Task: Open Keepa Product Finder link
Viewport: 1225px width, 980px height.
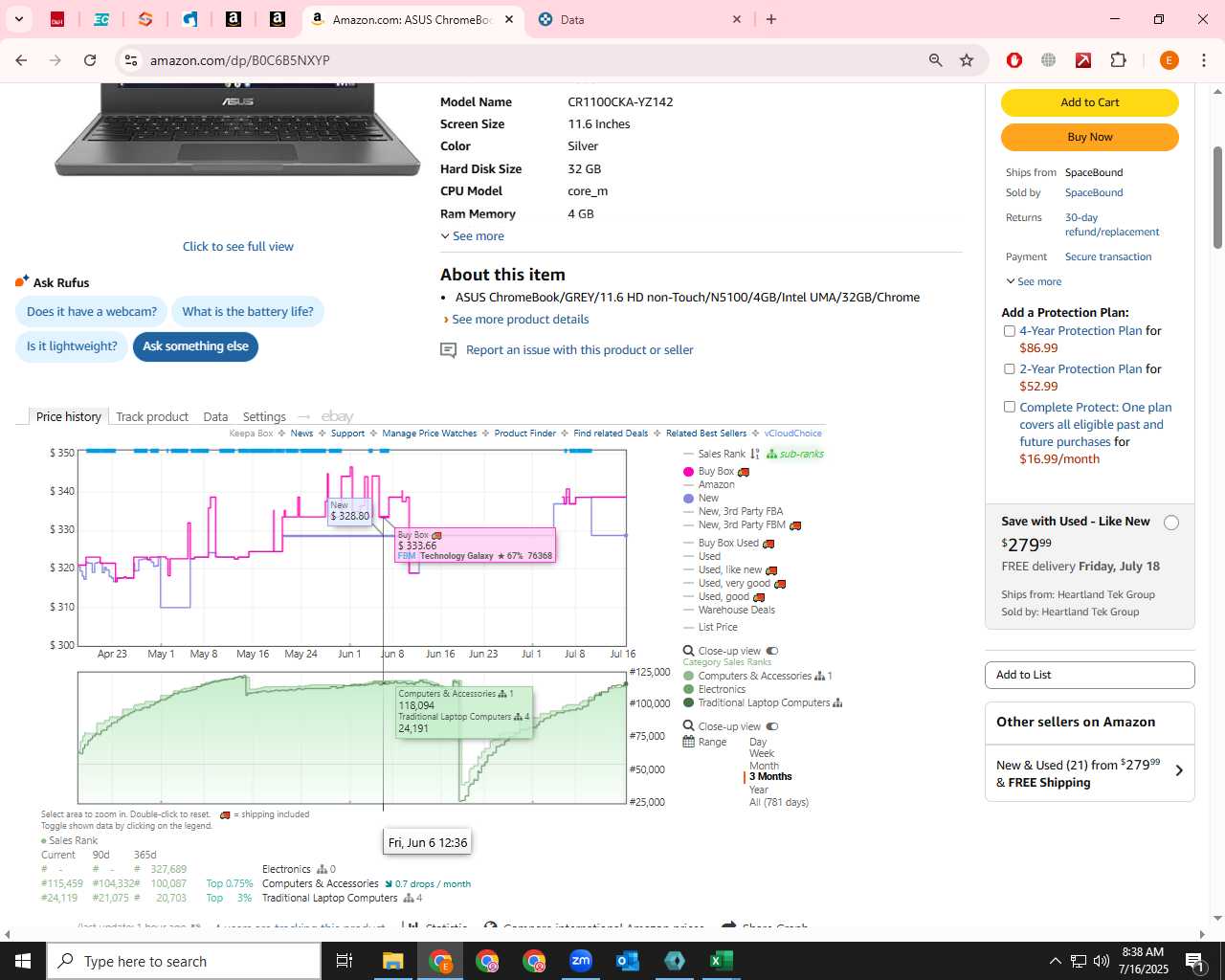Action: (525, 434)
